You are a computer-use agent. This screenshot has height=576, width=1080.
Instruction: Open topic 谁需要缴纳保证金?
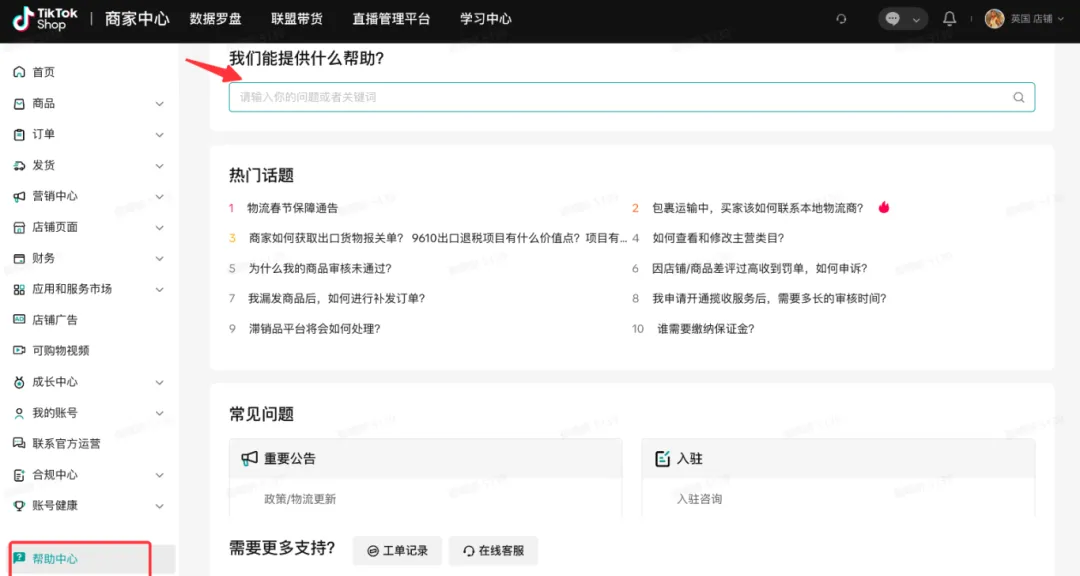(705, 329)
